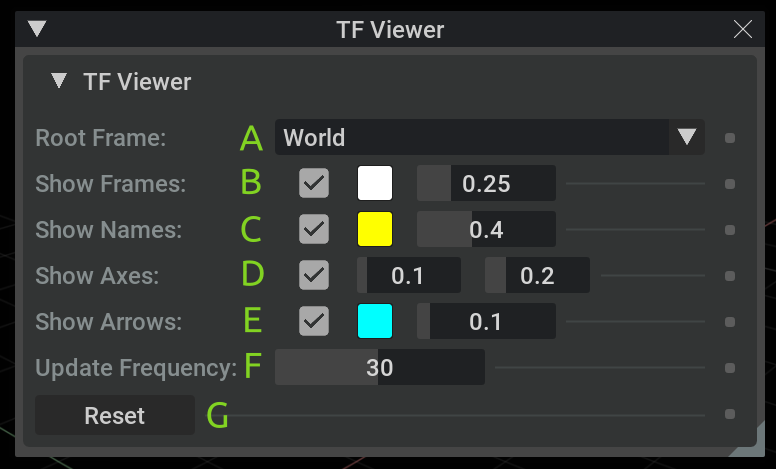The image size is (776, 469).
Task: Click the Show Frames 0.25 value slider
Action: 486,184
